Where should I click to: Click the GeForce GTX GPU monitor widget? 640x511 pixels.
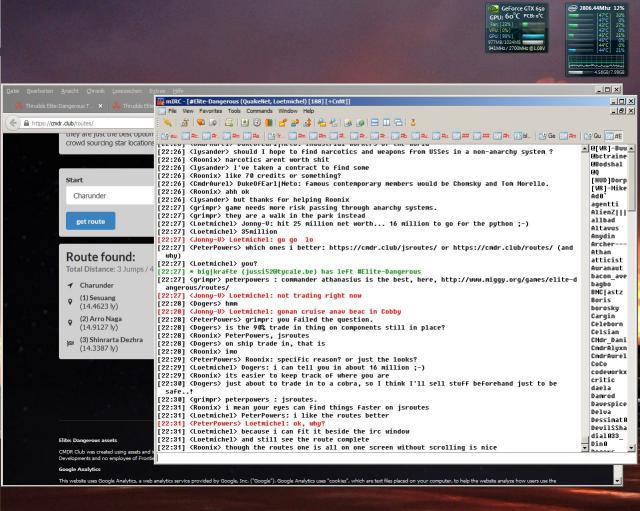tap(516, 28)
